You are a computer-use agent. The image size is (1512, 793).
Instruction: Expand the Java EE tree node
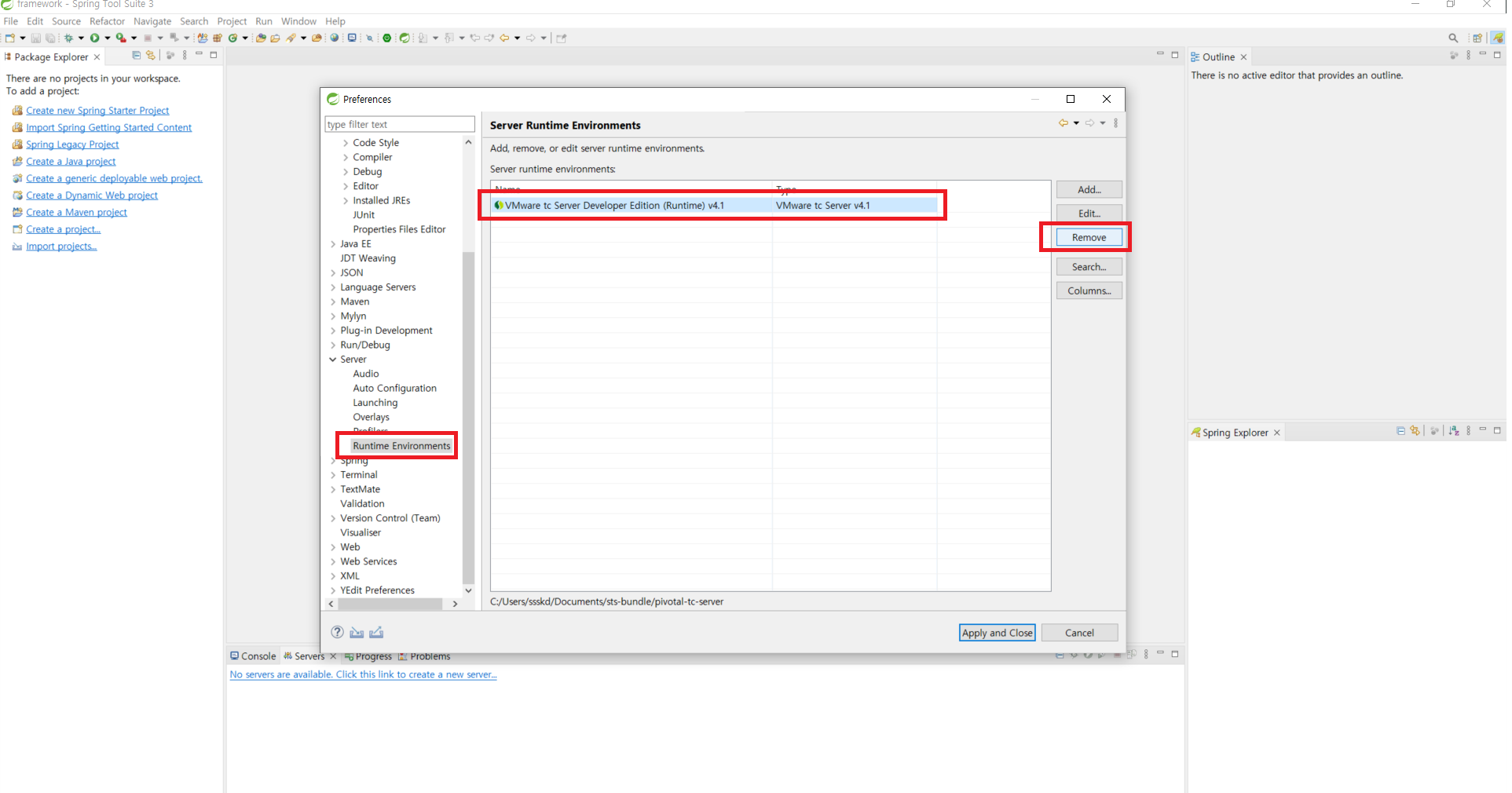point(333,244)
